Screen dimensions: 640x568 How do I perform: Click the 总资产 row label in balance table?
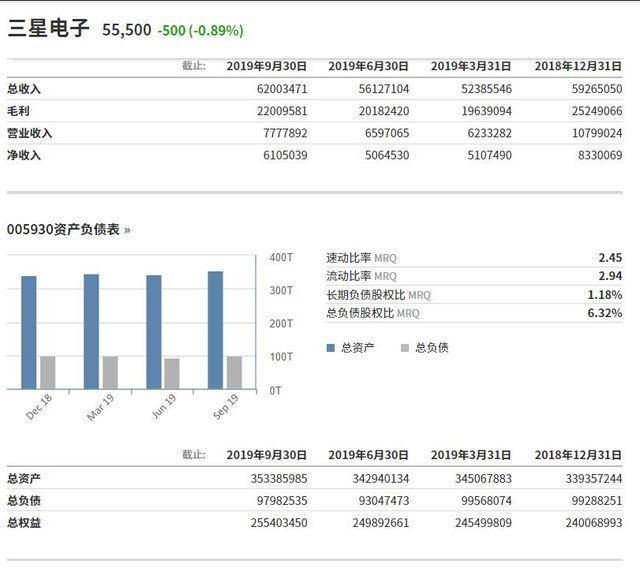(24, 479)
